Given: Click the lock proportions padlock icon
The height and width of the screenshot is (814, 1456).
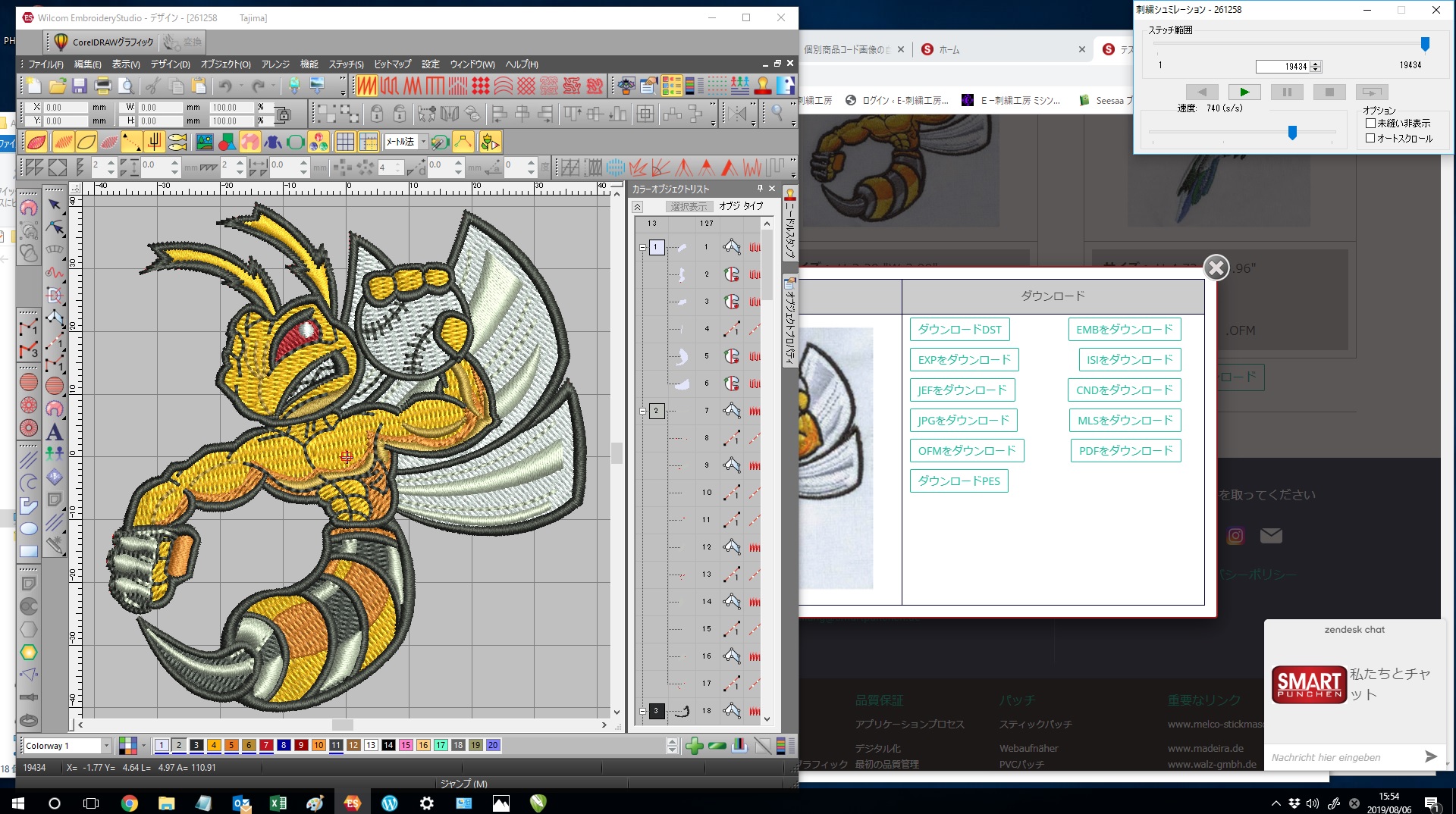Looking at the screenshot, I should pyautogui.click(x=283, y=114).
